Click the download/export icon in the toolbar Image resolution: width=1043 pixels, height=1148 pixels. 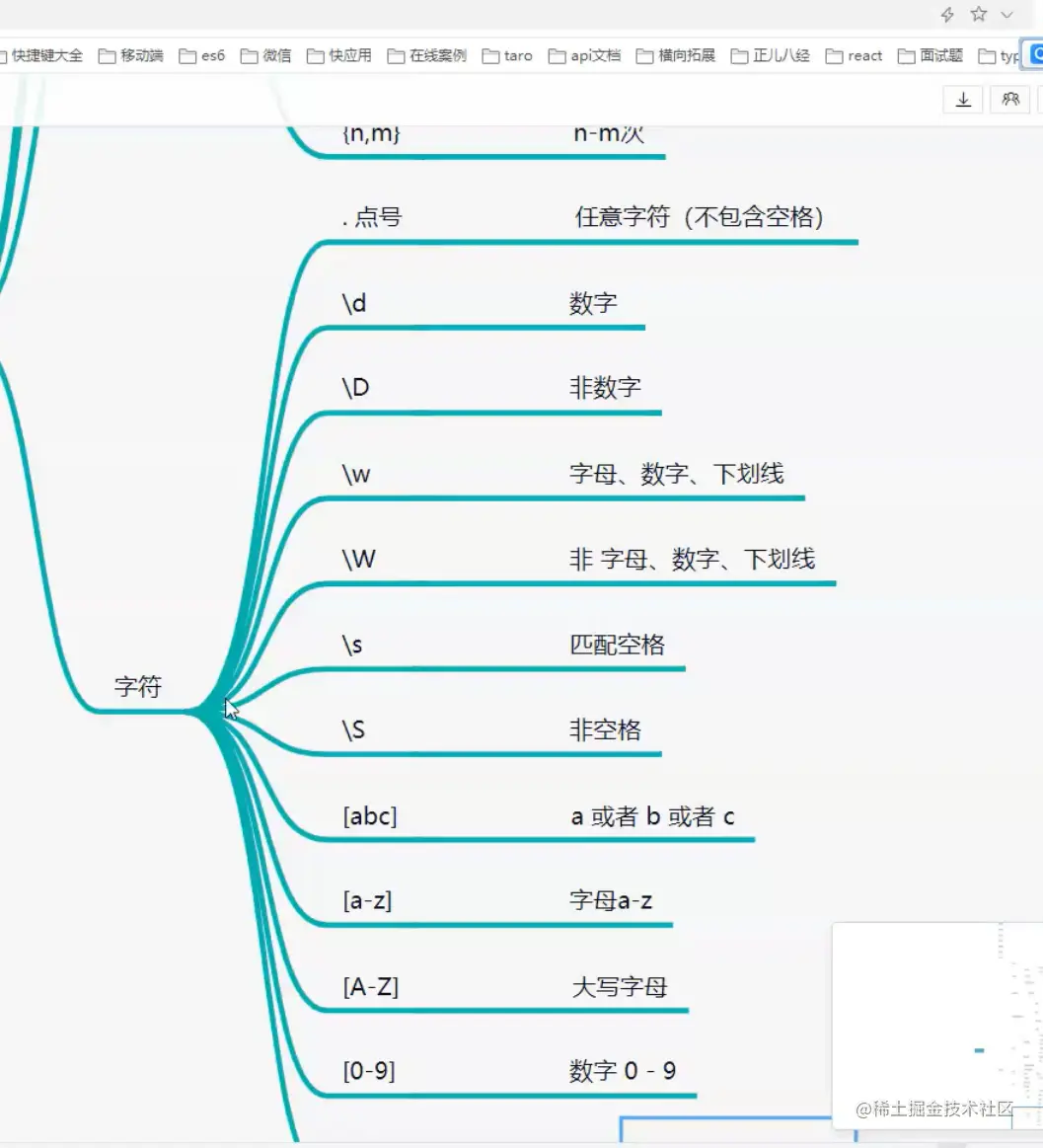[962, 99]
